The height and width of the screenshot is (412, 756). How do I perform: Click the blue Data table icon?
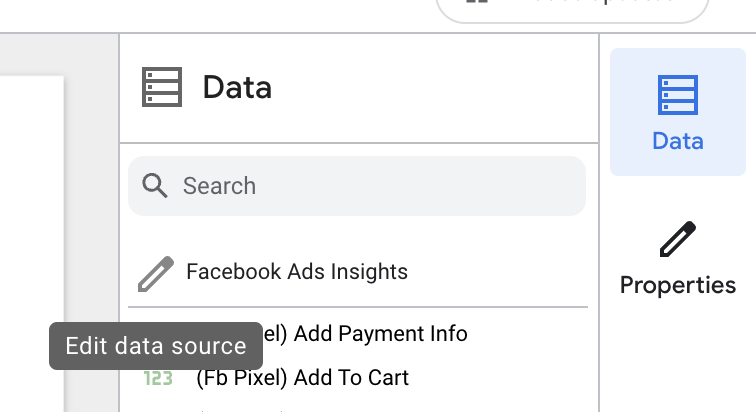677,94
